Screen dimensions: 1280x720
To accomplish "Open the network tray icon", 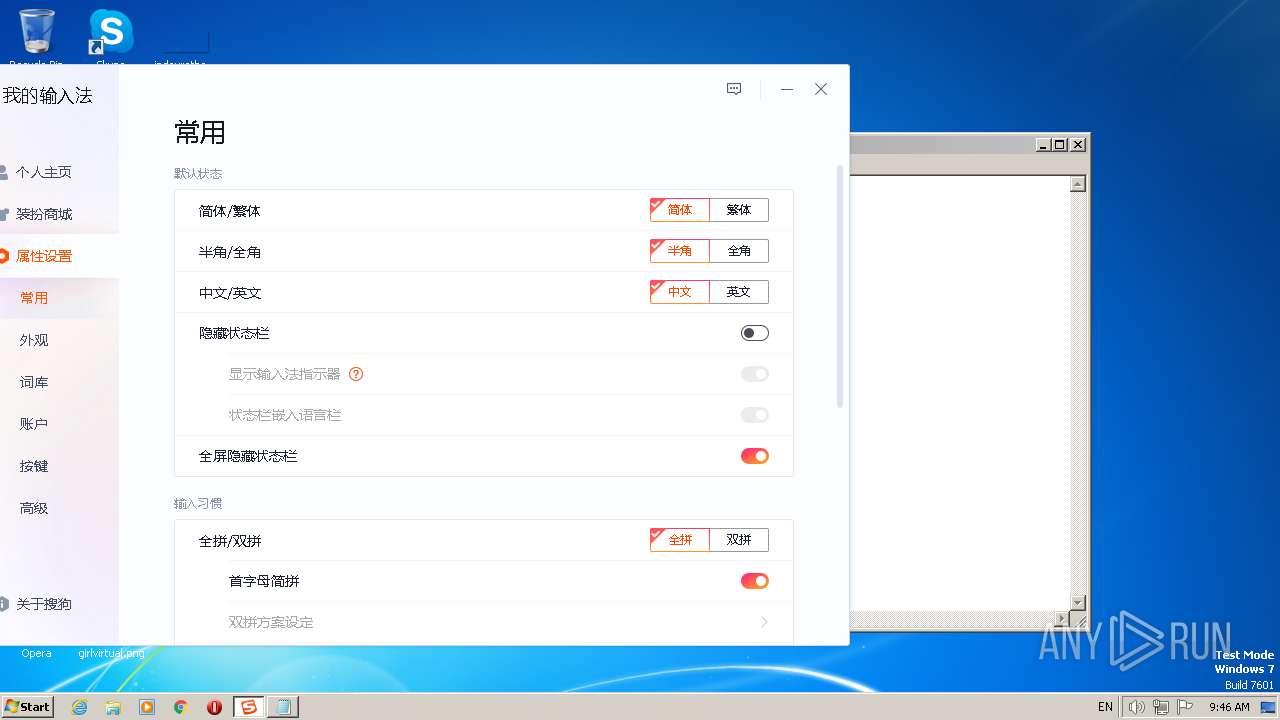I will (x=1161, y=707).
